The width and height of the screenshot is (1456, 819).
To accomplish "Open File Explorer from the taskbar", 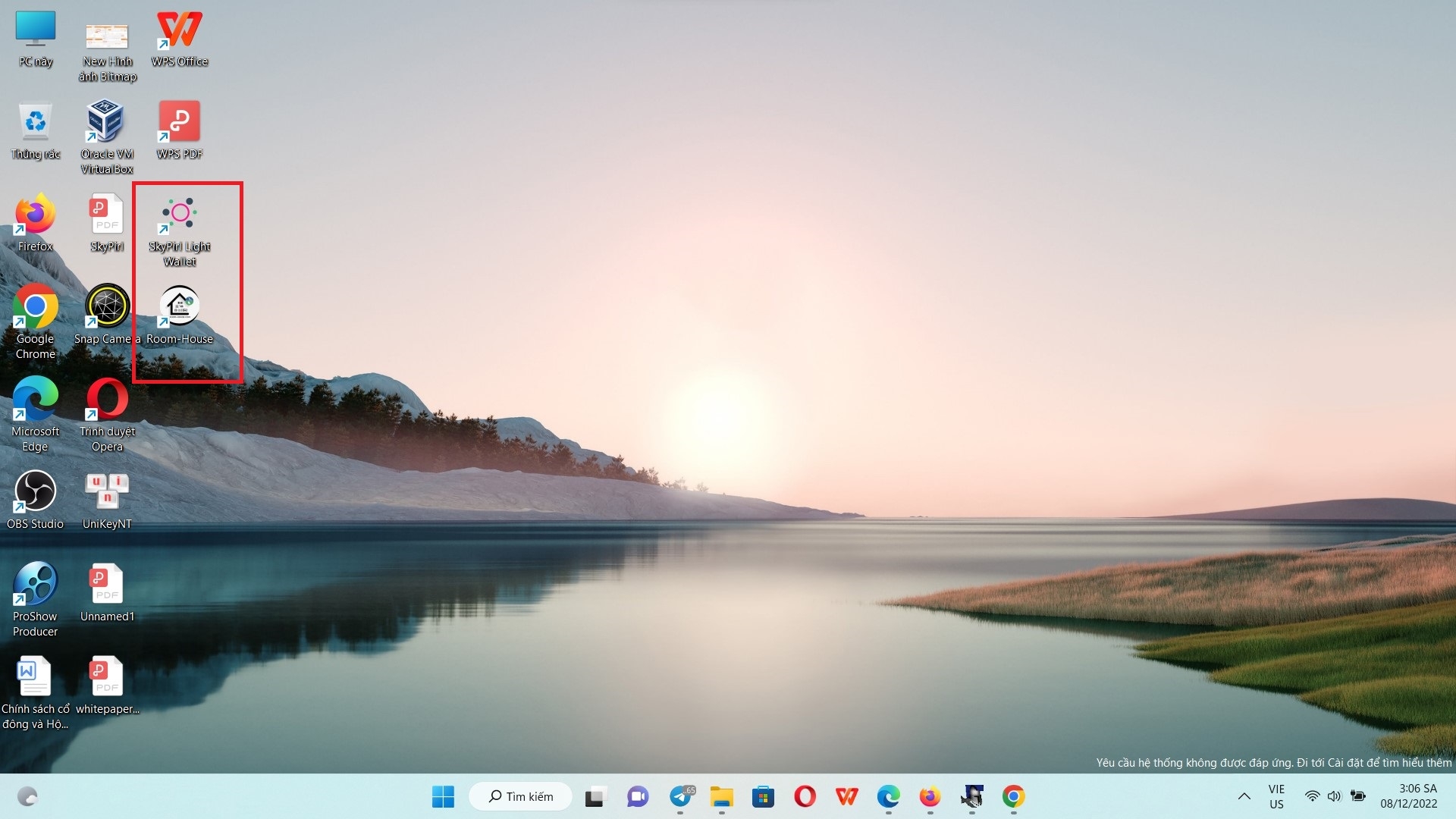I will pos(721,796).
